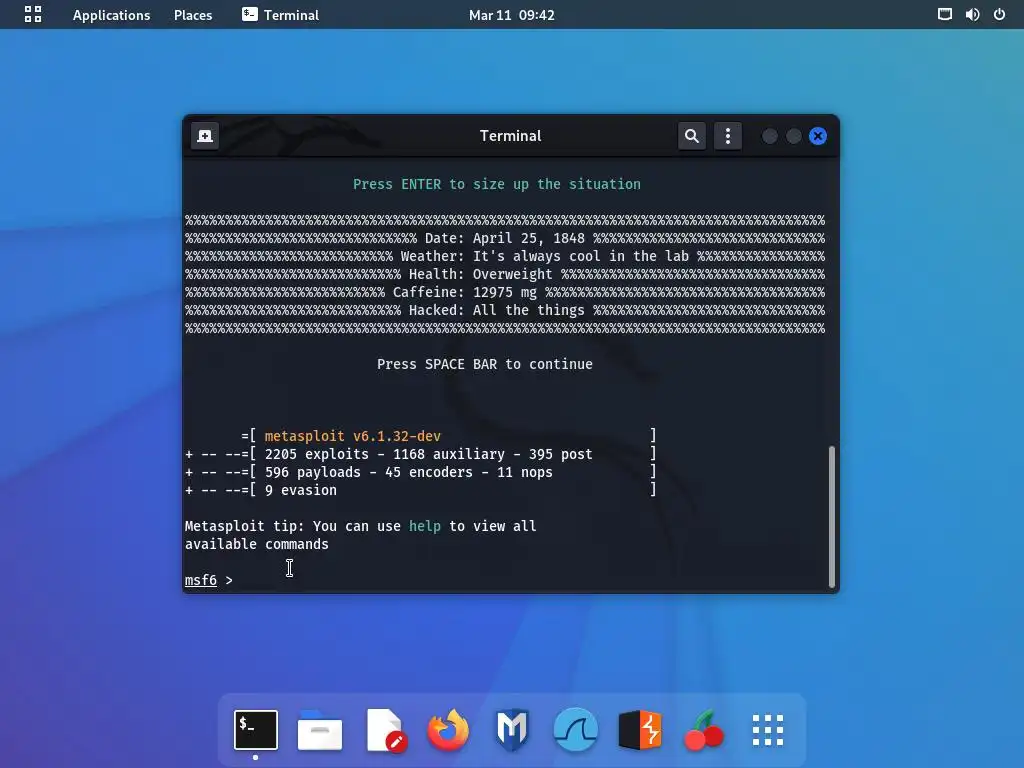Viewport: 1024px width, 768px height.
Task: Show all applications grid in dock
Action: tap(767, 729)
